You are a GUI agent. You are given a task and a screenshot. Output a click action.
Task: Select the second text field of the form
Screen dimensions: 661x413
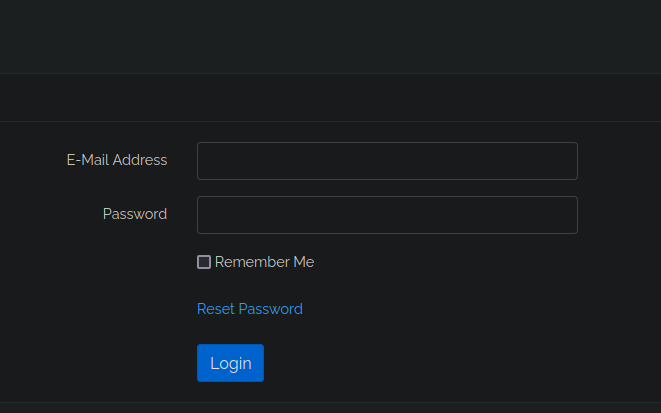pyautogui.click(x=387, y=215)
